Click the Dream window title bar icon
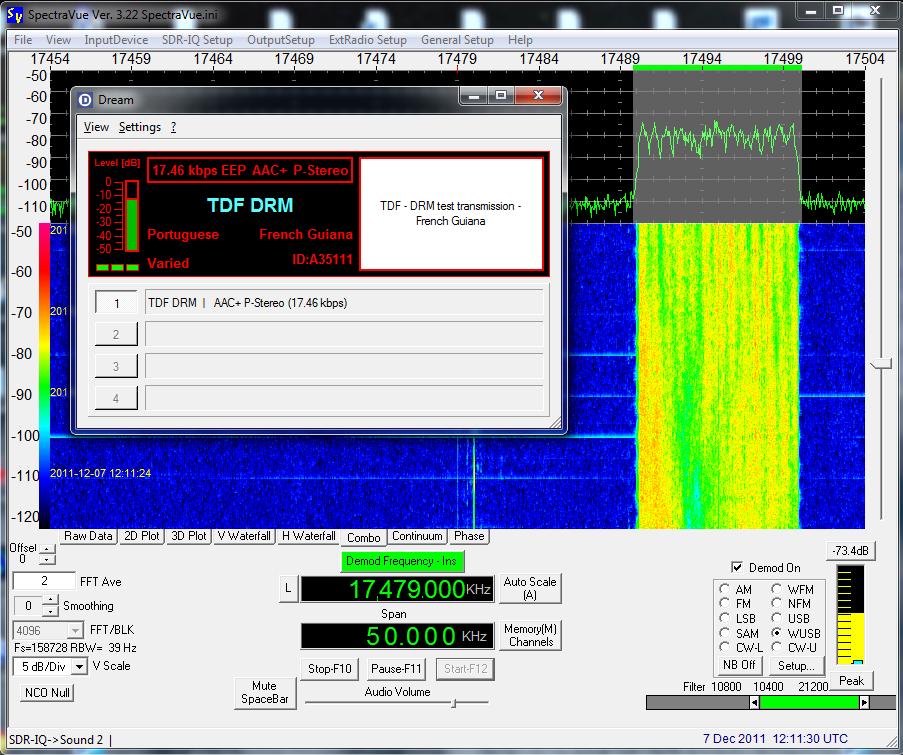 pyautogui.click(x=85, y=99)
